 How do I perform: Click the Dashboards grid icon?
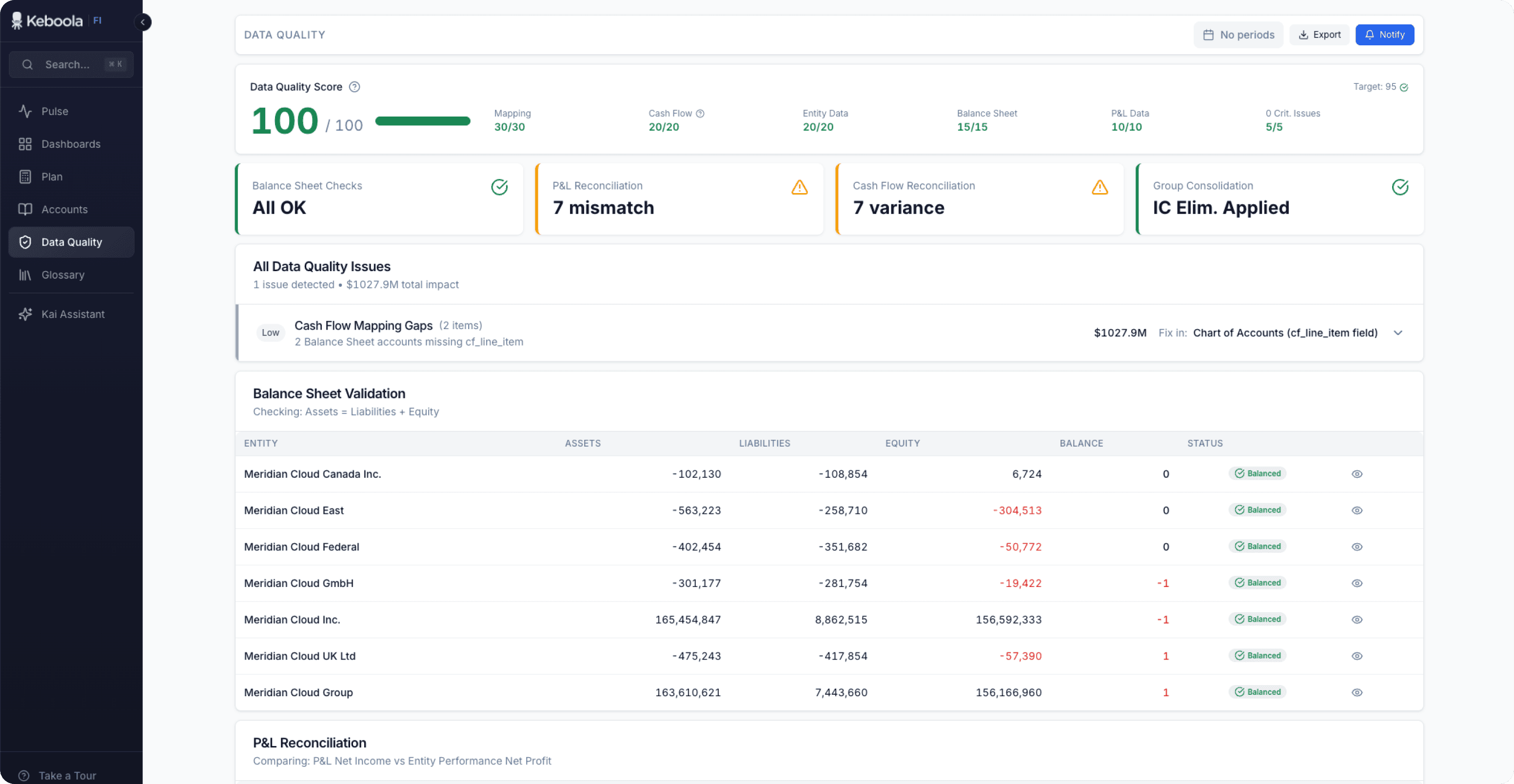[x=25, y=144]
